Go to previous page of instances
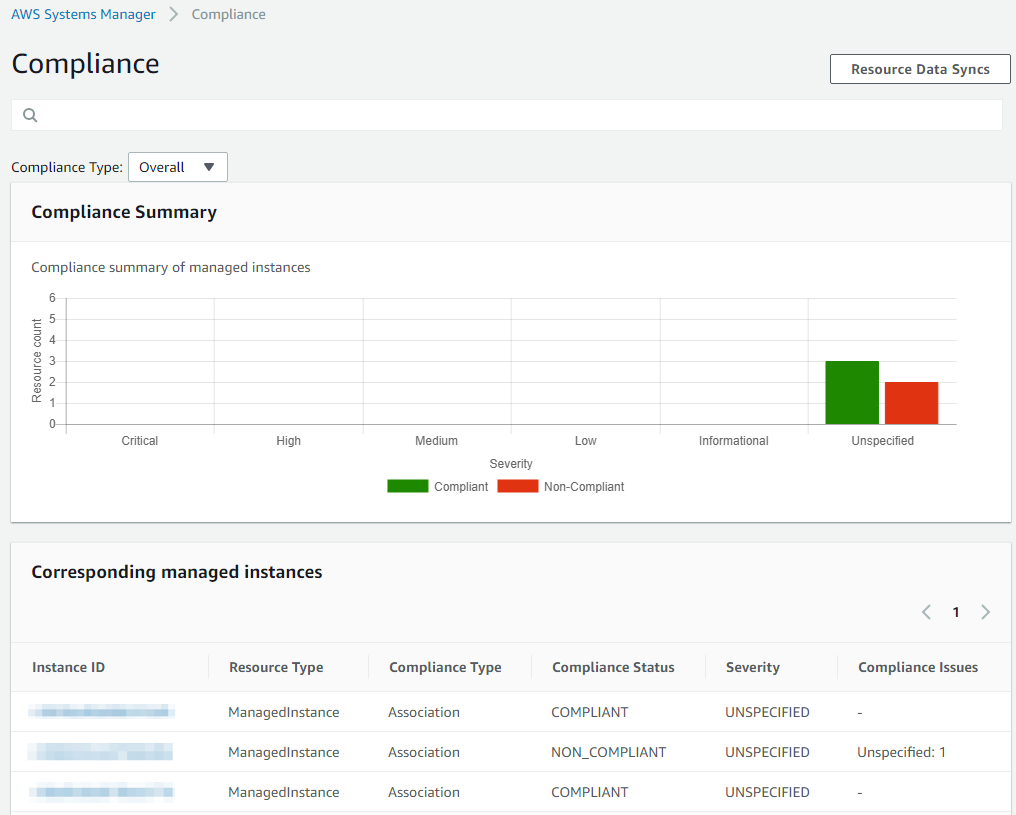The height and width of the screenshot is (815, 1016). (926, 612)
